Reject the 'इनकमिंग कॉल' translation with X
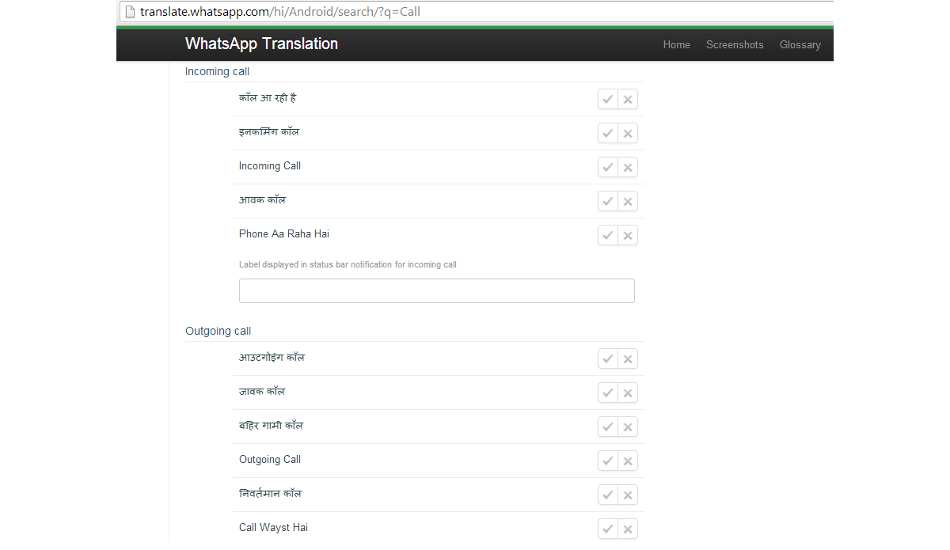The height and width of the screenshot is (550, 950). click(628, 133)
